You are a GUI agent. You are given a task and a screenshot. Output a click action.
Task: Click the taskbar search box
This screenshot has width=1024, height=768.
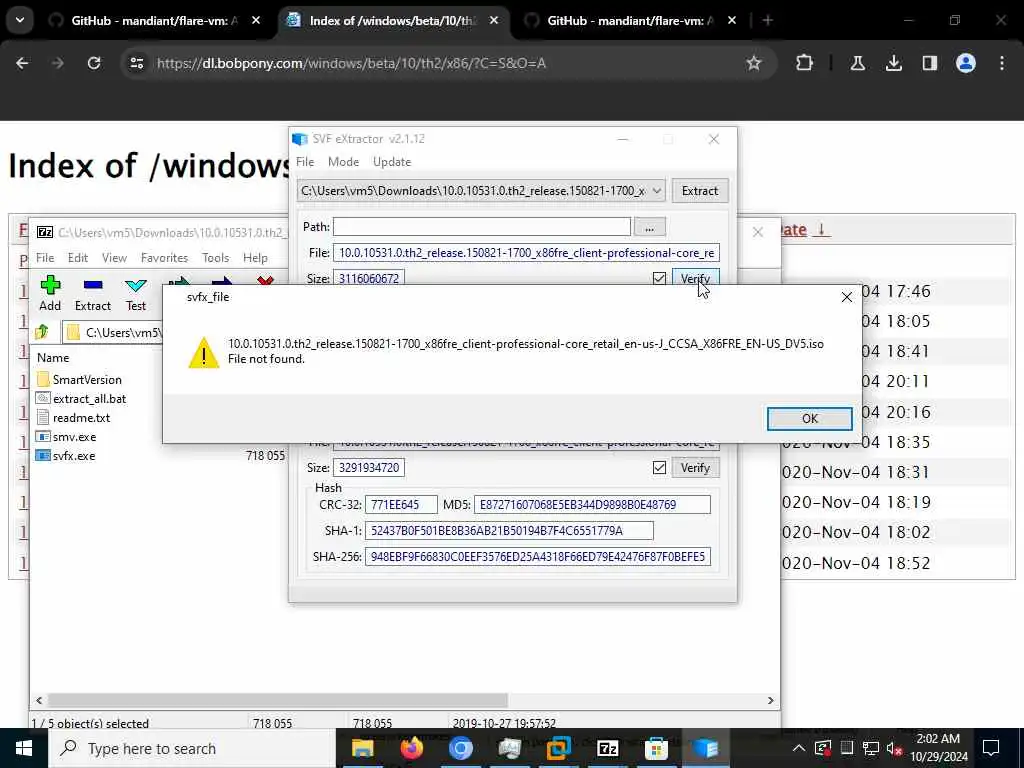(191, 748)
